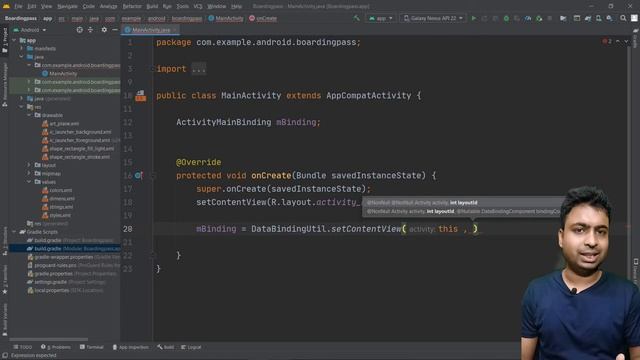Open the Tools menu
Screen dimensions: 640x360
(x=182, y=7)
